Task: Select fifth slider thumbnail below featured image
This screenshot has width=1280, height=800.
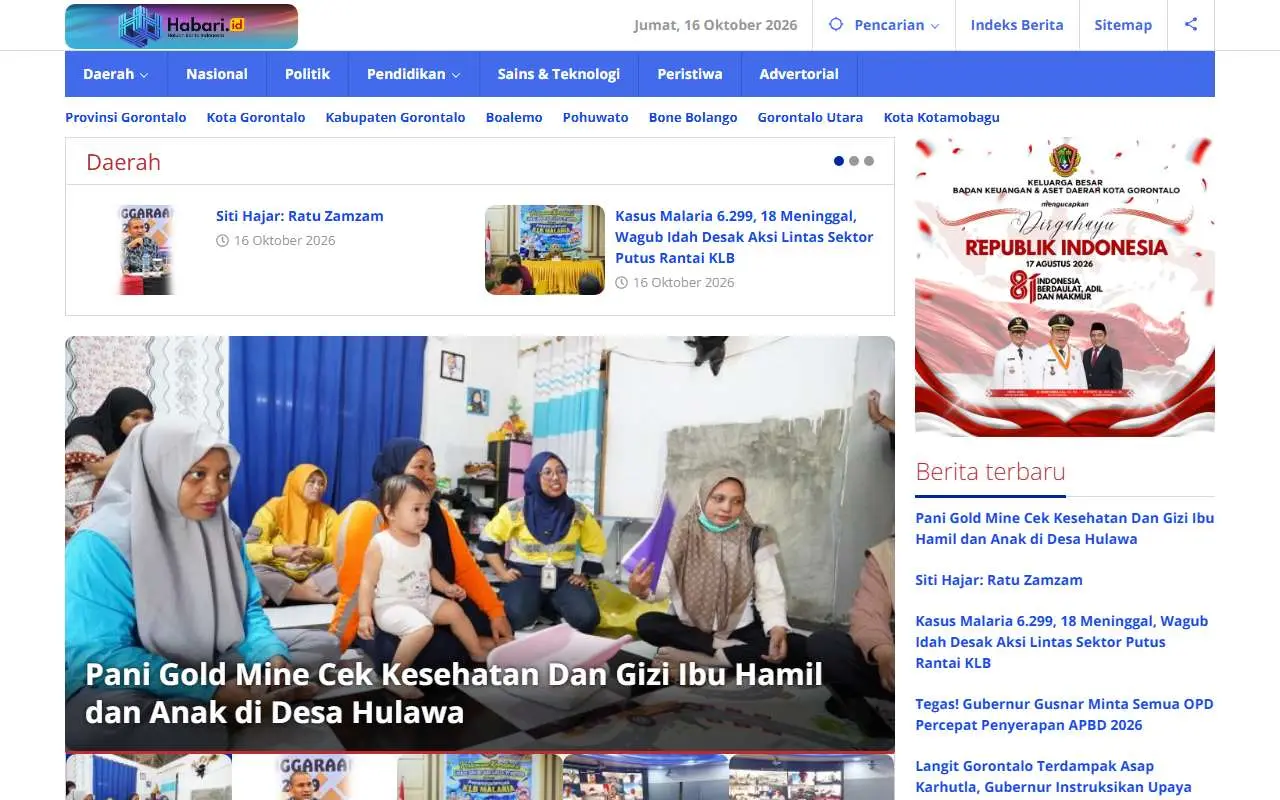Action: click(812, 777)
